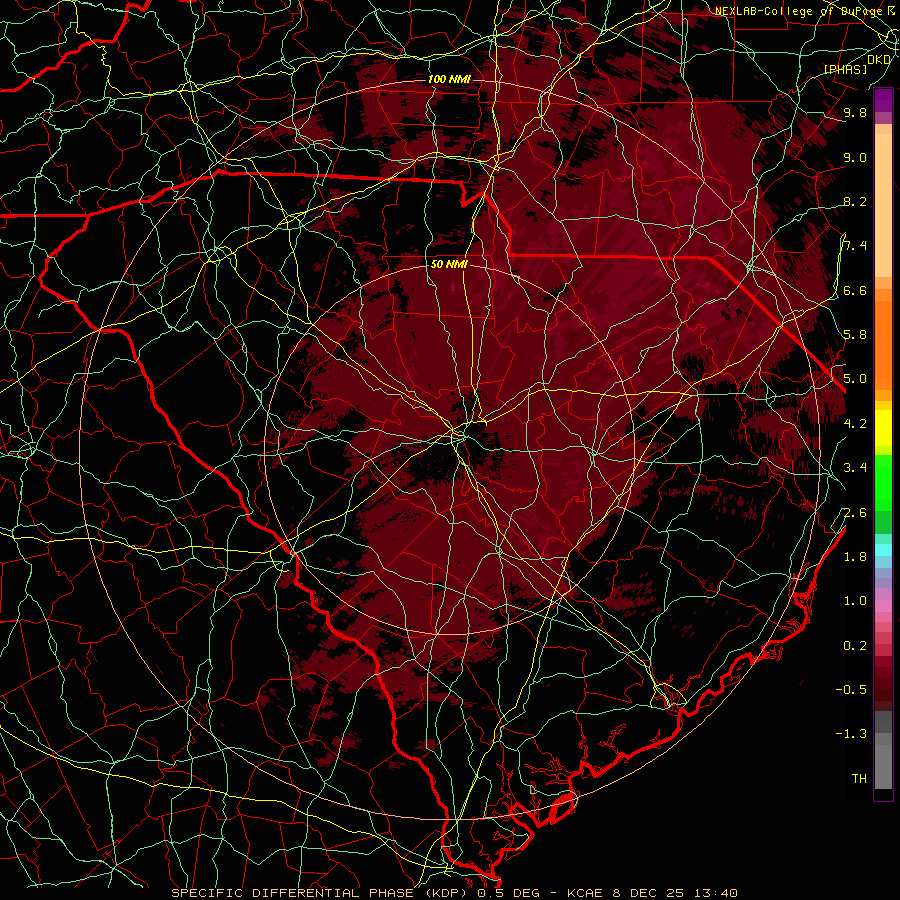Viewport: 900px width, 900px height.
Task: Click the 5.0 scale value
Action: pos(855,379)
